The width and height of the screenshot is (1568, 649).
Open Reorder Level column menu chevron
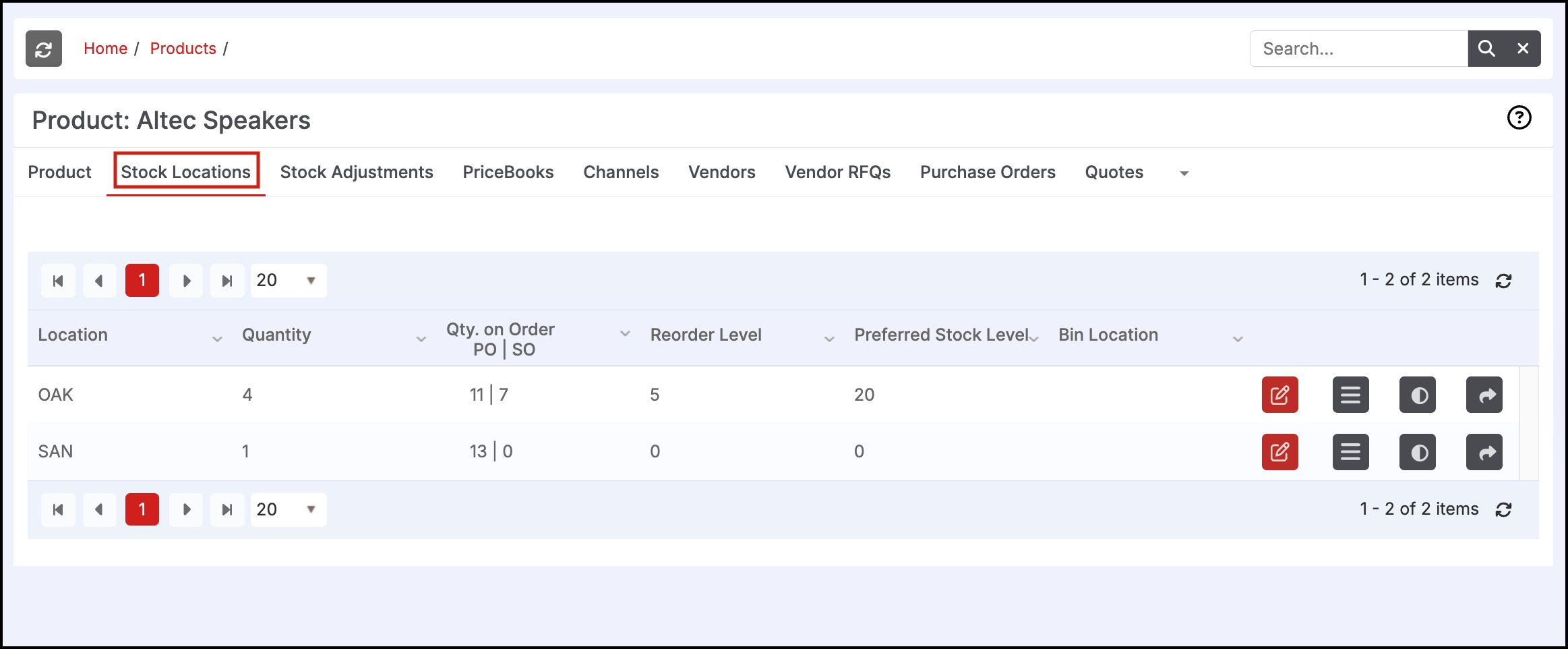point(829,339)
